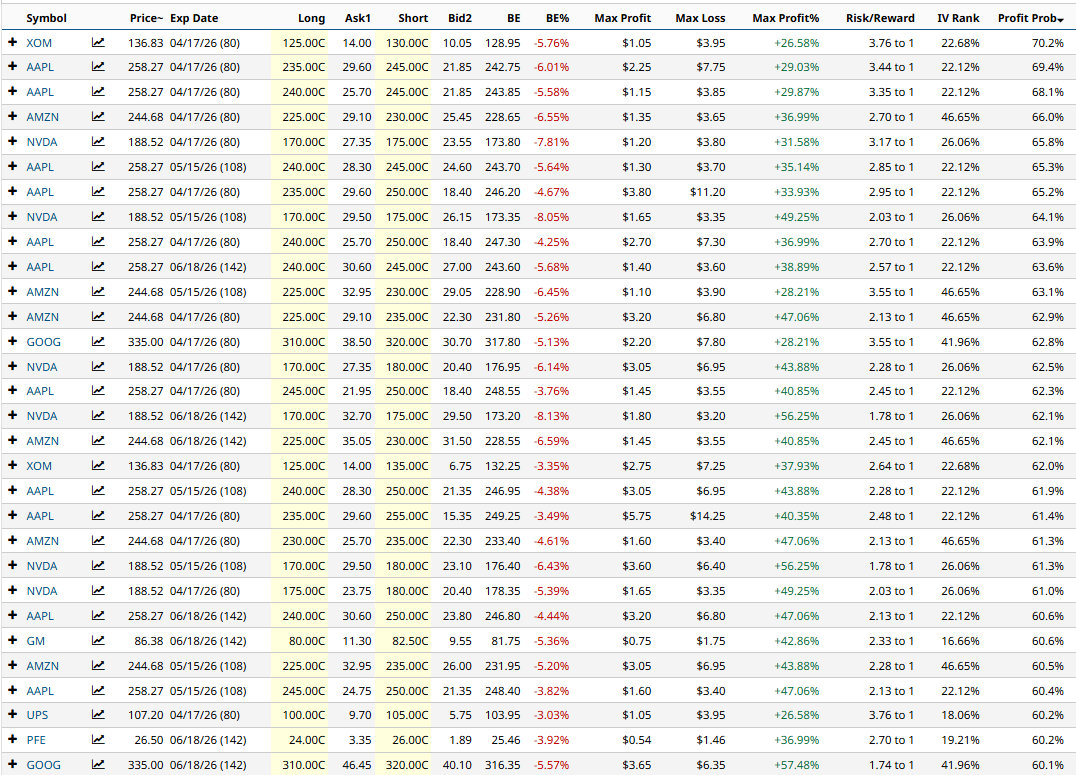Screen dimensions: 1076x775
Task: View chart icon on AAPL 62.3% row
Action: [98, 391]
